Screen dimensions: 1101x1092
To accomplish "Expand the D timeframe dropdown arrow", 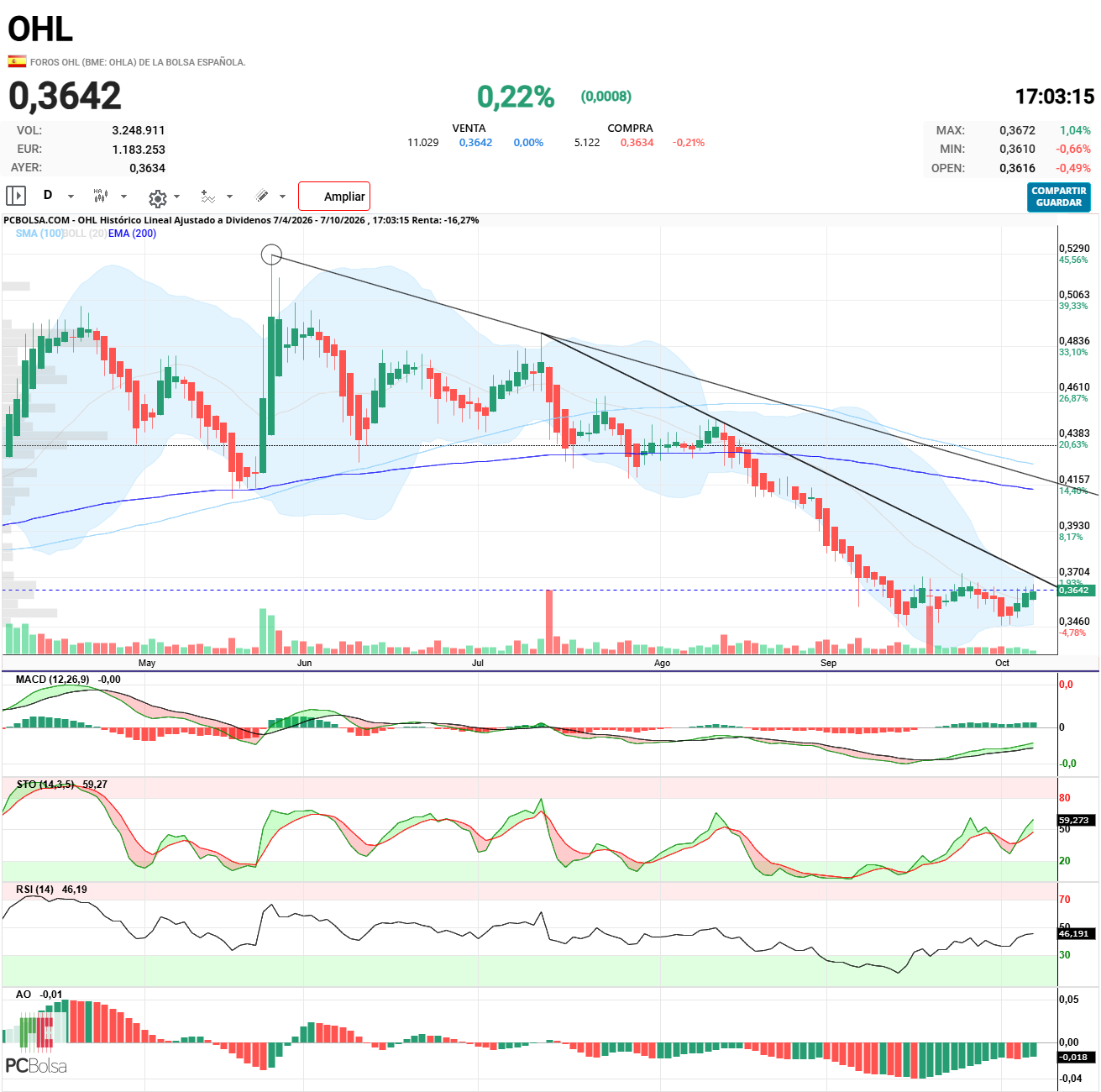I will pos(71,197).
